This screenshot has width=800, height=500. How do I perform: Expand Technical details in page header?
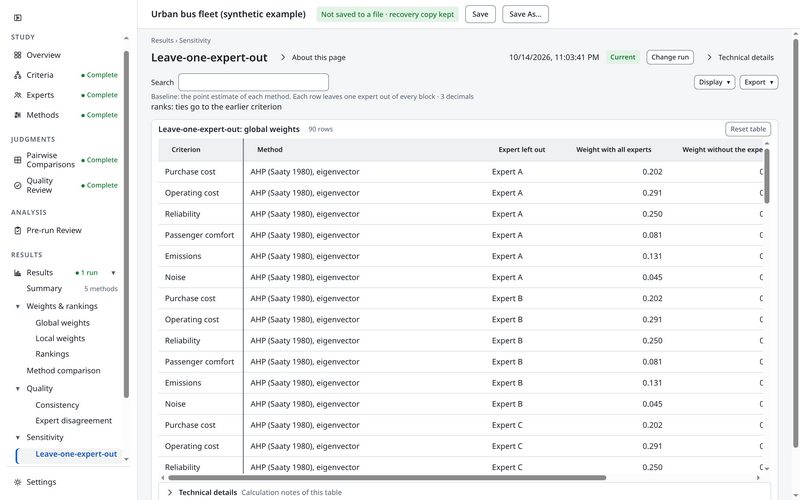[740, 57]
